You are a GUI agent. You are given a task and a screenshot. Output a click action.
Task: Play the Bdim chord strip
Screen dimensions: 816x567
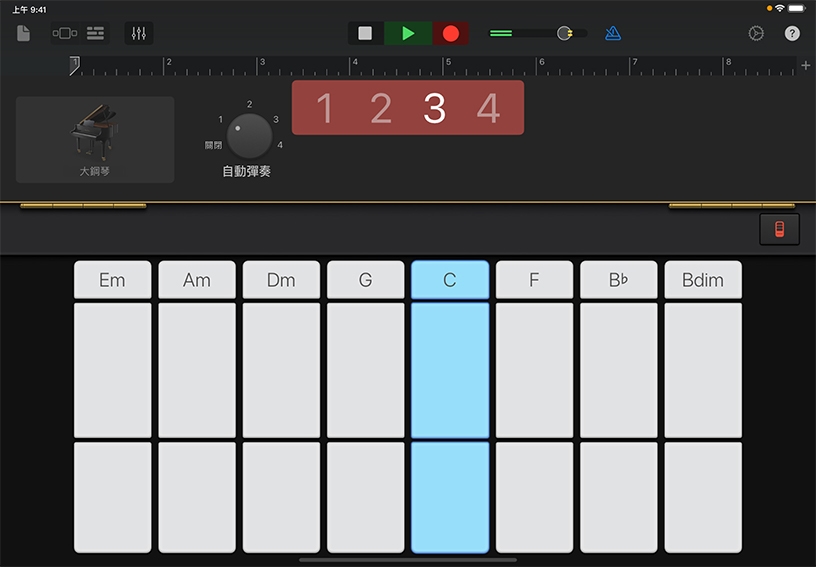pyautogui.click(x=703, y=370)
